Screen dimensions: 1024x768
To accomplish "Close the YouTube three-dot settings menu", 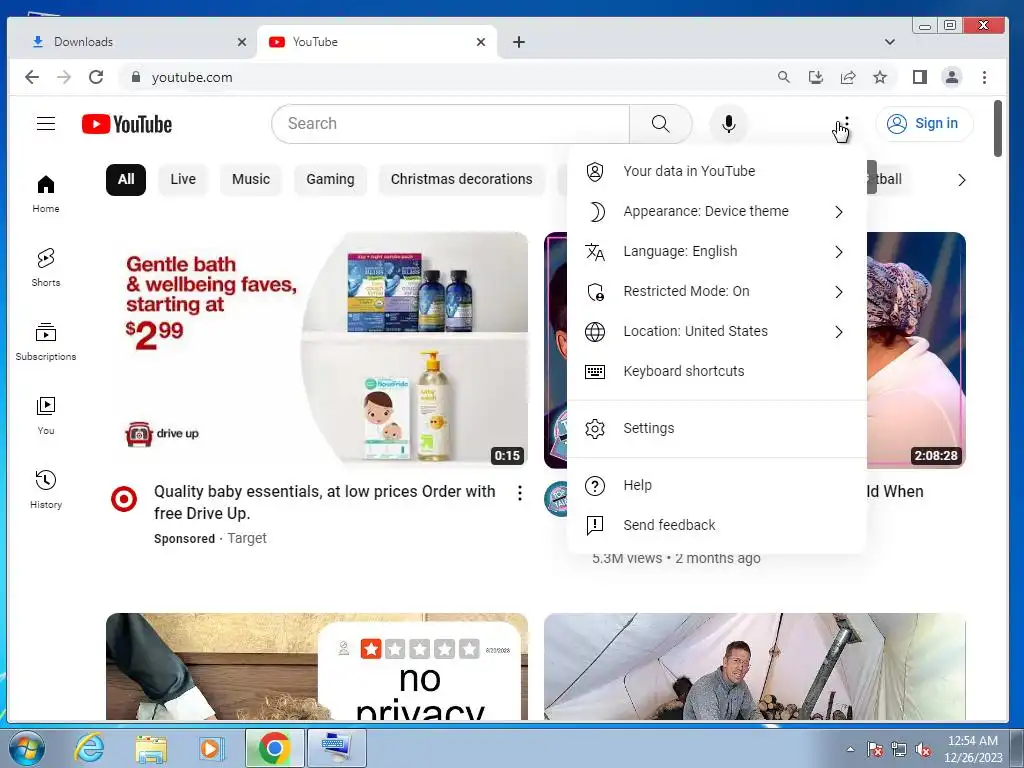I will click(846, 123).
